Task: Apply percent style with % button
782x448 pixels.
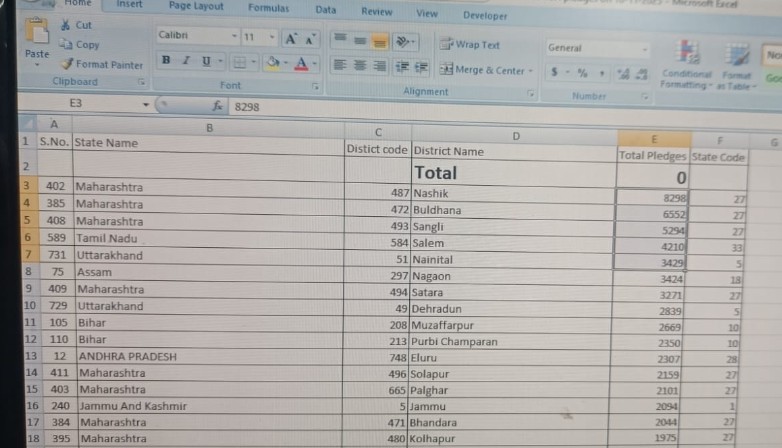Action: coord(579,73)
